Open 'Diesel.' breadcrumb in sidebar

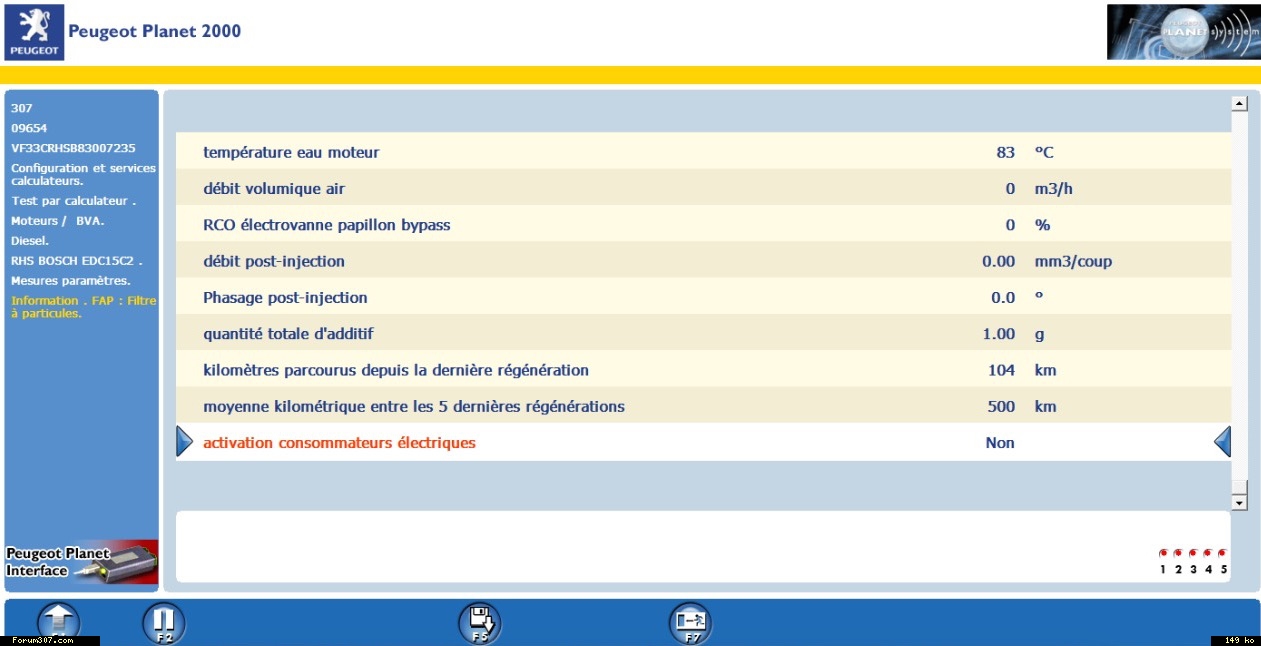pyautogui.click(x=30, y=241)
